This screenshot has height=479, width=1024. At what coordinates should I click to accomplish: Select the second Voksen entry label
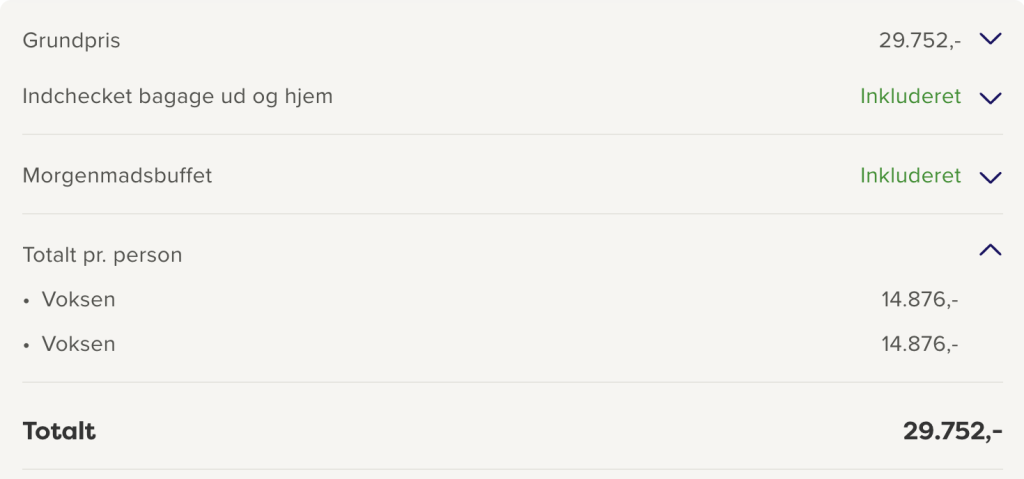click(78, 344)
